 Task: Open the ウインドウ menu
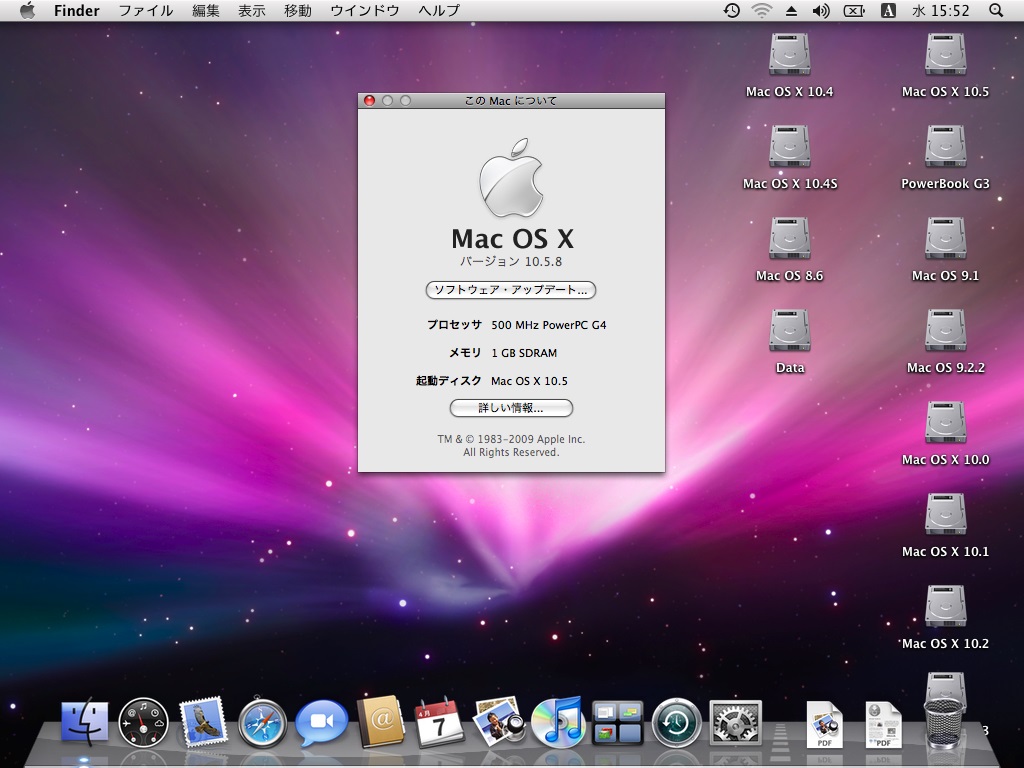coord(364,10)
